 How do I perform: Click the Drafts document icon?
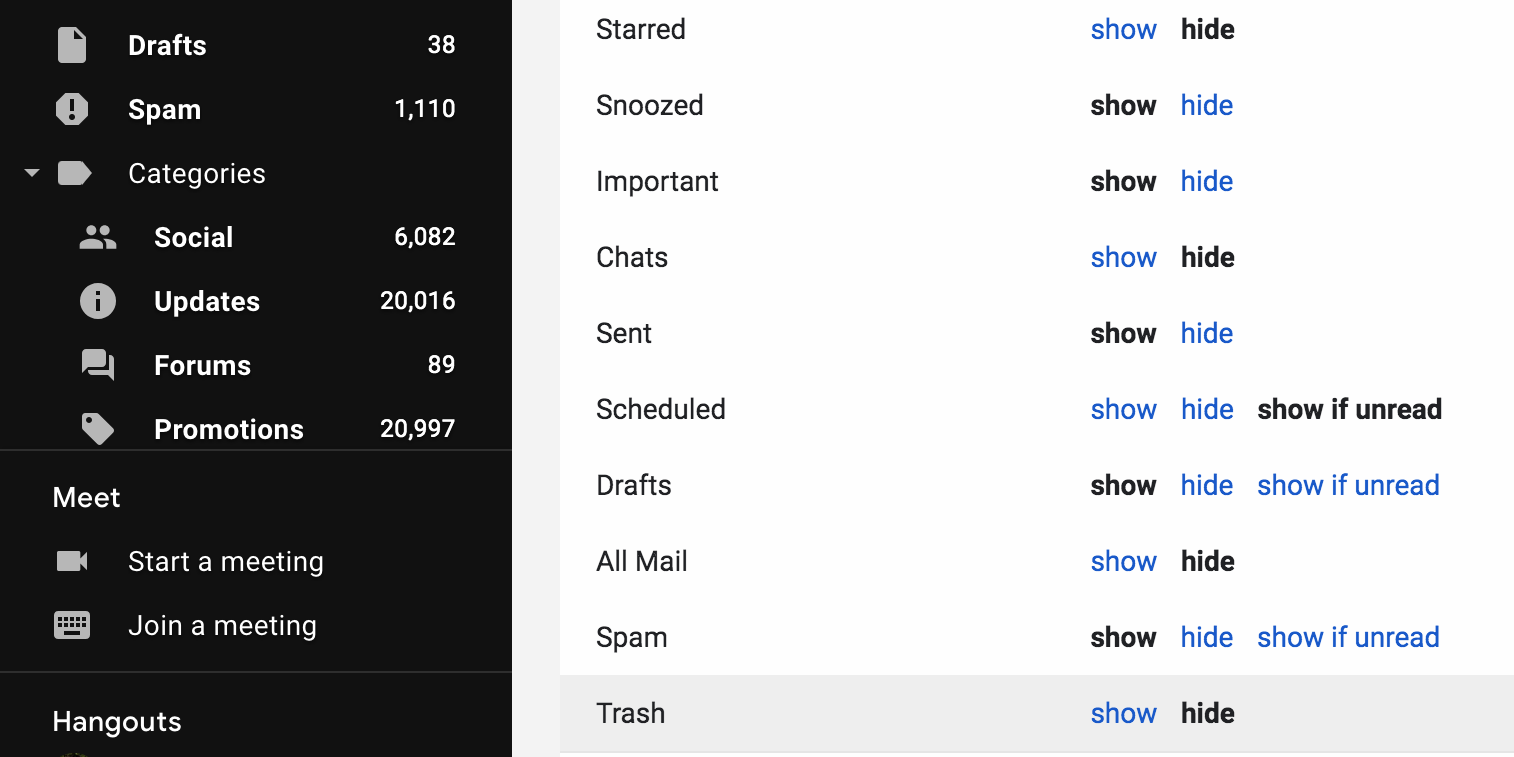pyautogui.click(x=72, y=45)
